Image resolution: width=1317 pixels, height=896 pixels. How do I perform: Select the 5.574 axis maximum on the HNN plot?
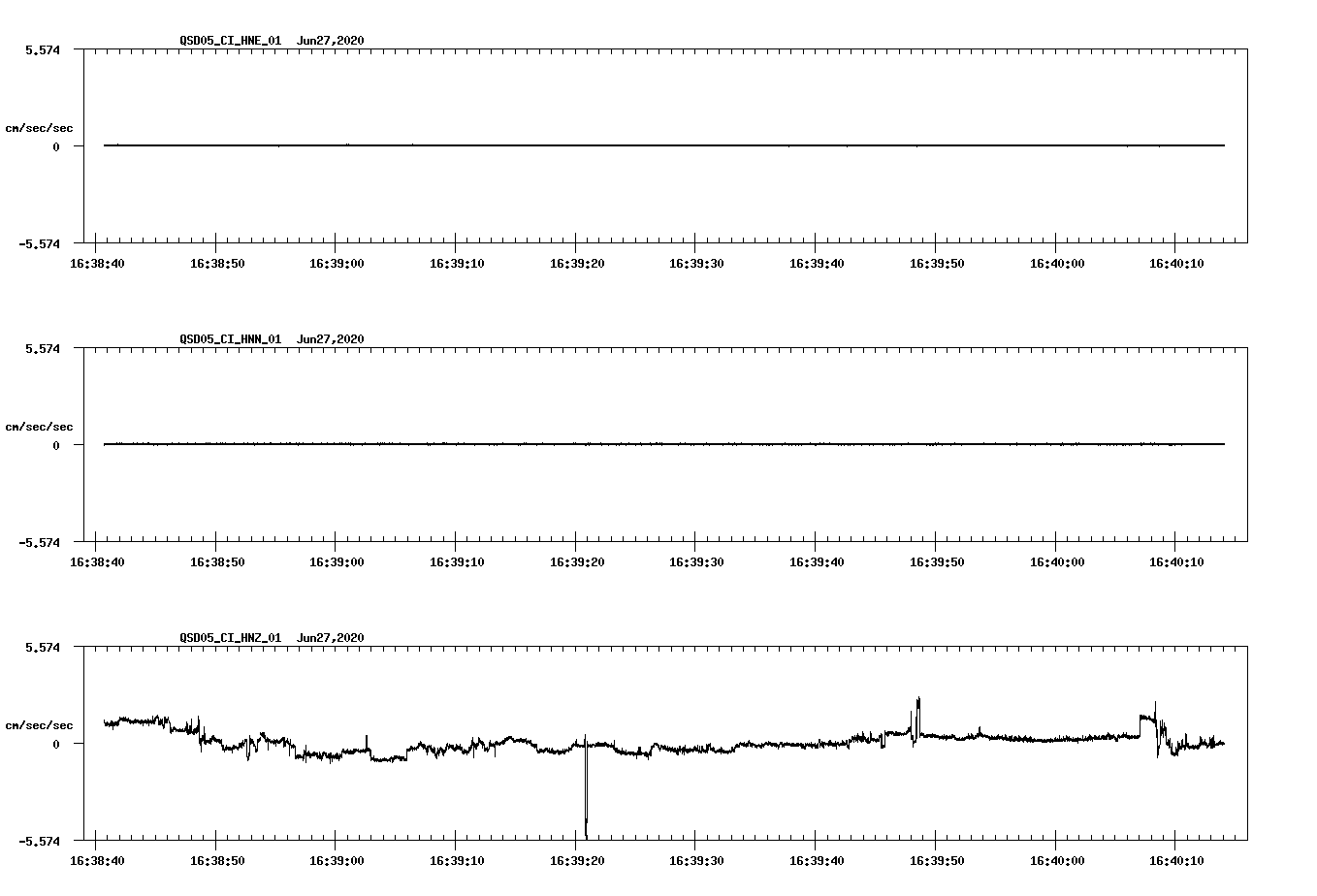[43, 348]
